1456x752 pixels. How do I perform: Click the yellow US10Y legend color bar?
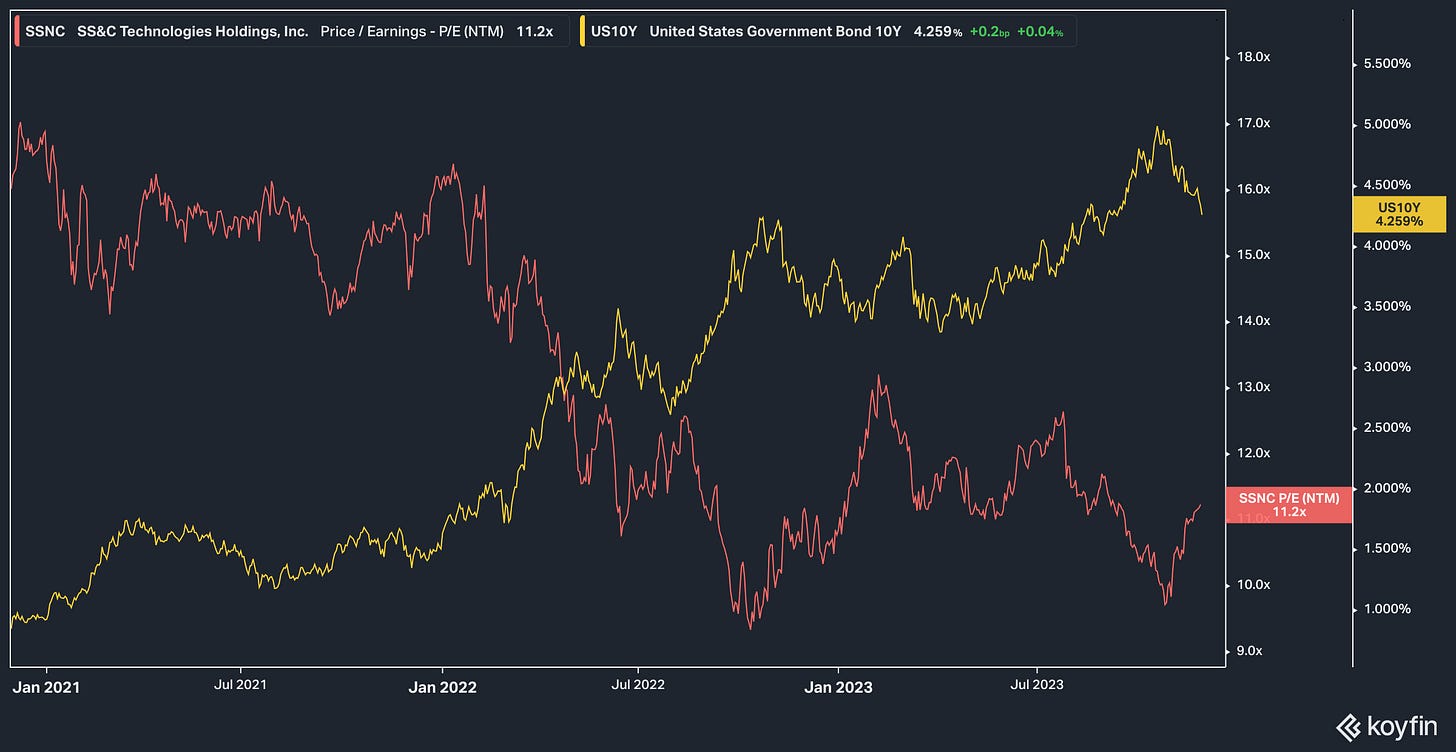585,31
